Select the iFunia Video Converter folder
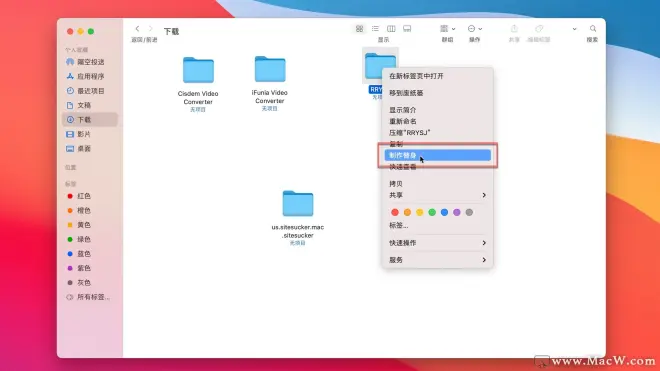Viewport: 660px width, 371px height. 270,69
